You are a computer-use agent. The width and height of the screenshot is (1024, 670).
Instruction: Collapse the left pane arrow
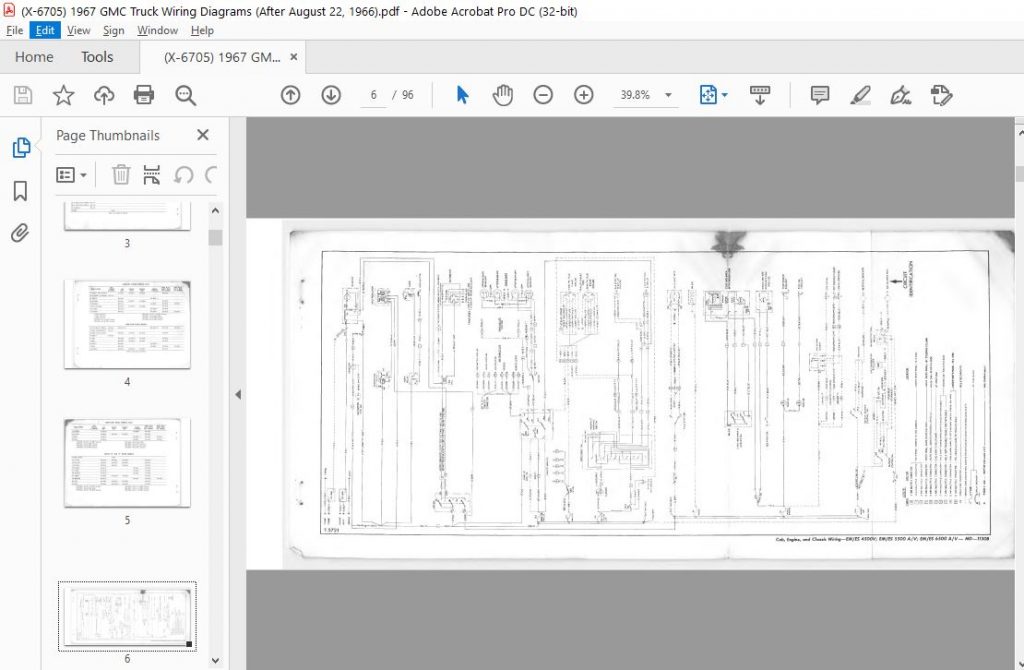(238, 394)
